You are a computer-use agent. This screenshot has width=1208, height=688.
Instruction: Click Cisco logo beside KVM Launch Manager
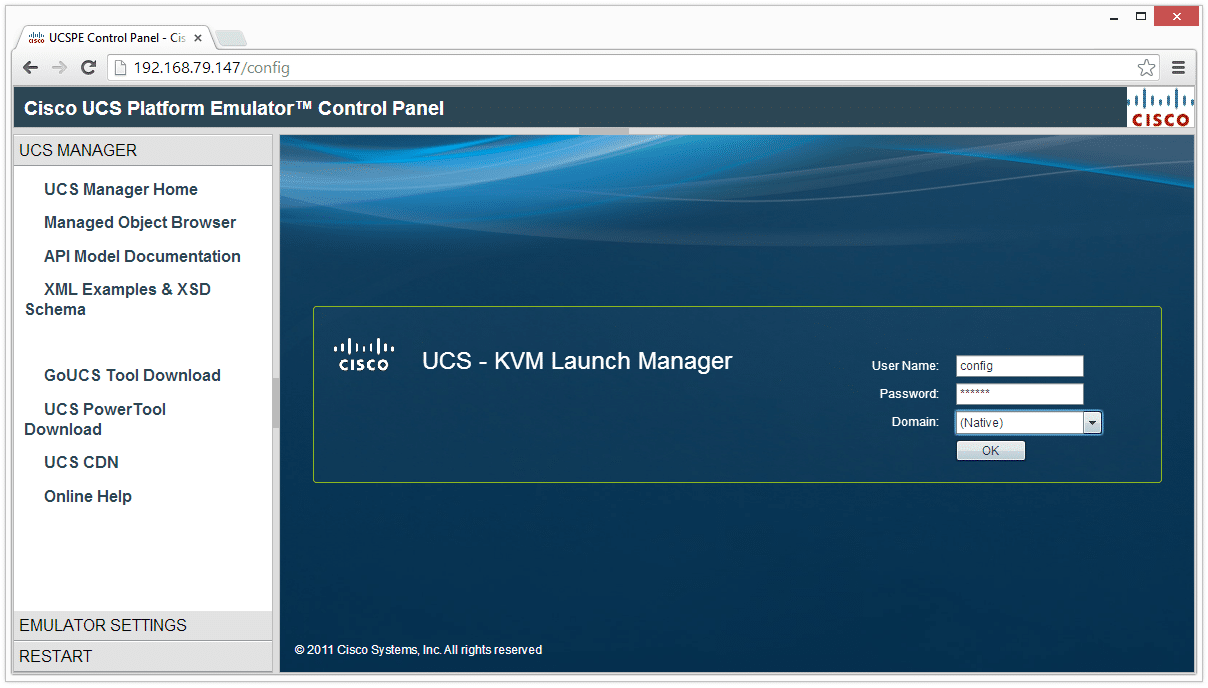click(364, 355)
